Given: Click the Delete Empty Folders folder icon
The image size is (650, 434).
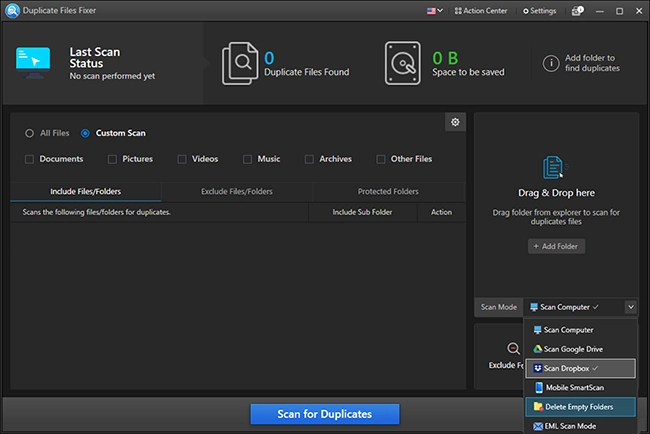Looking at the screenshot, I should click(538, 407).
